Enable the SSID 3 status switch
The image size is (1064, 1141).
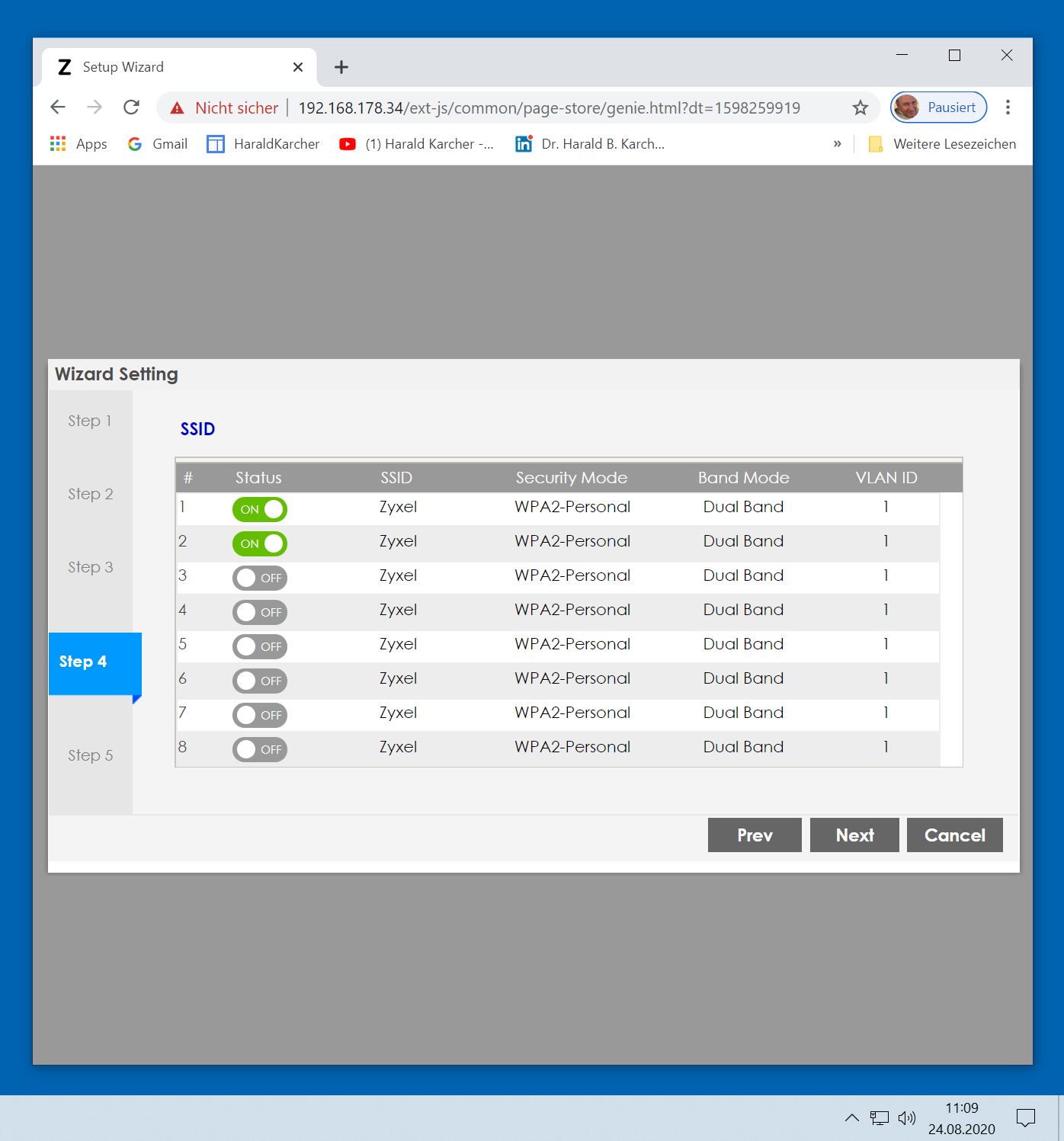(x=260, y=578)
